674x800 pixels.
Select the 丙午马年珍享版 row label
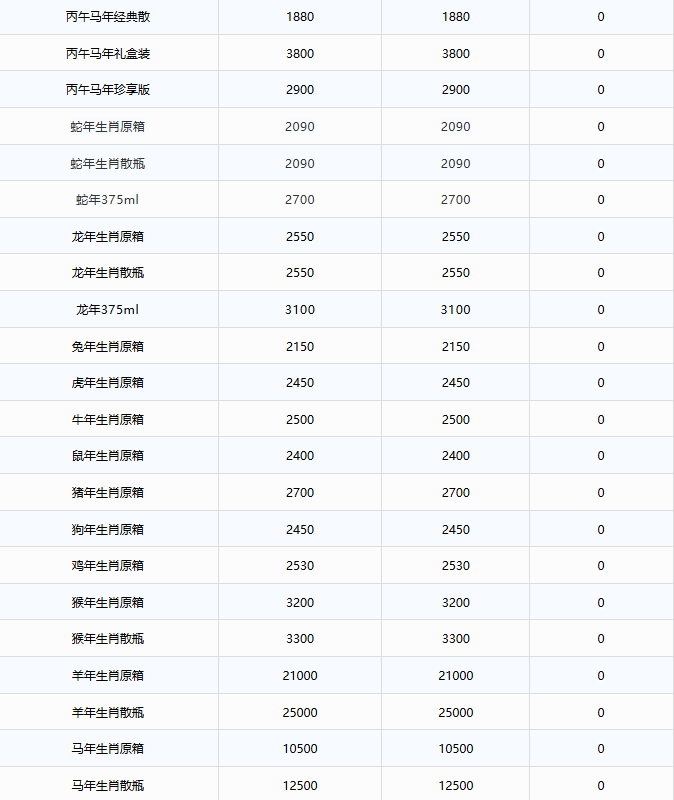click(x=108, y=90)
